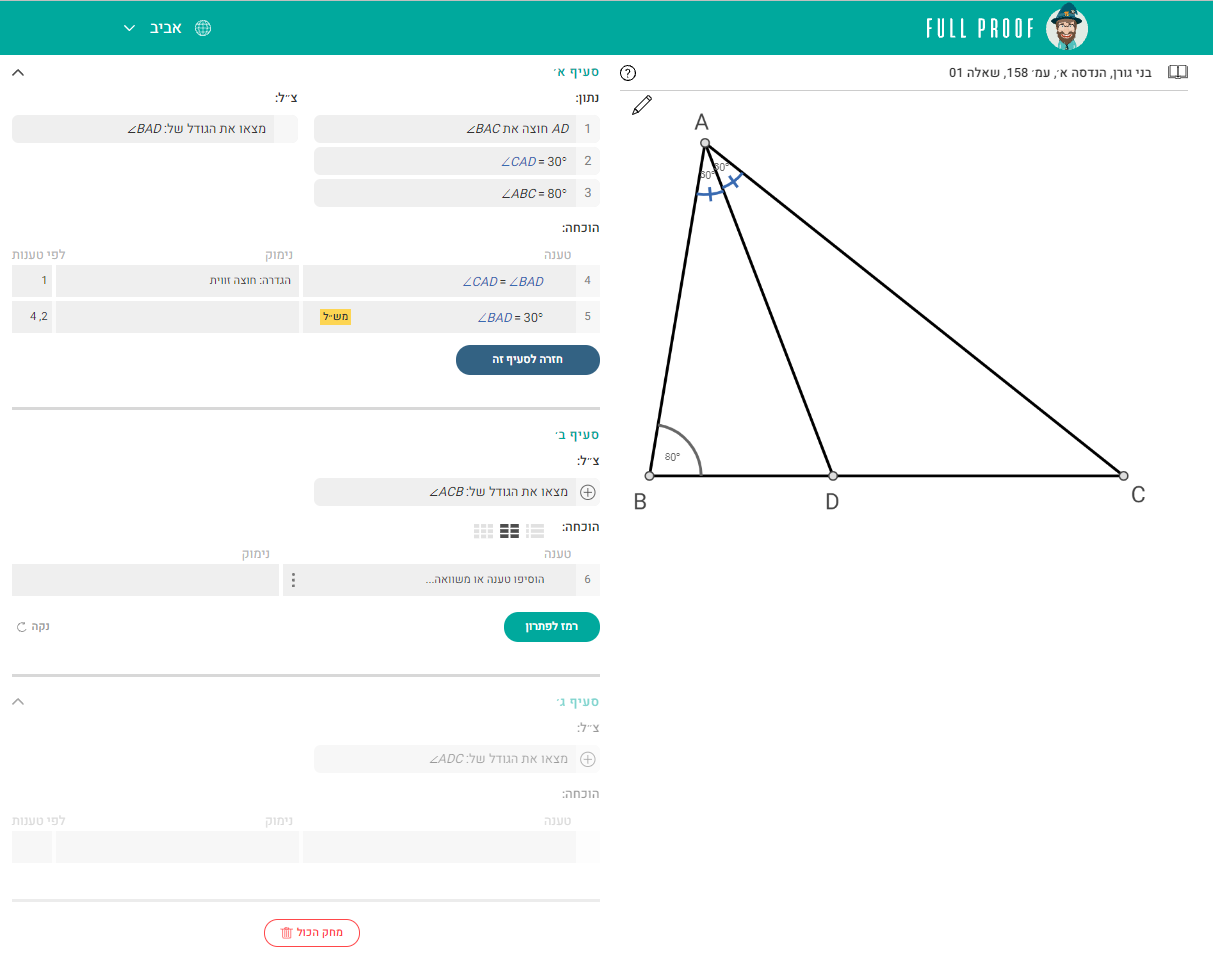The image size is (1213, 954).
Task: Click the plus icon beside the ∠ADC goal
Action: 588,759
